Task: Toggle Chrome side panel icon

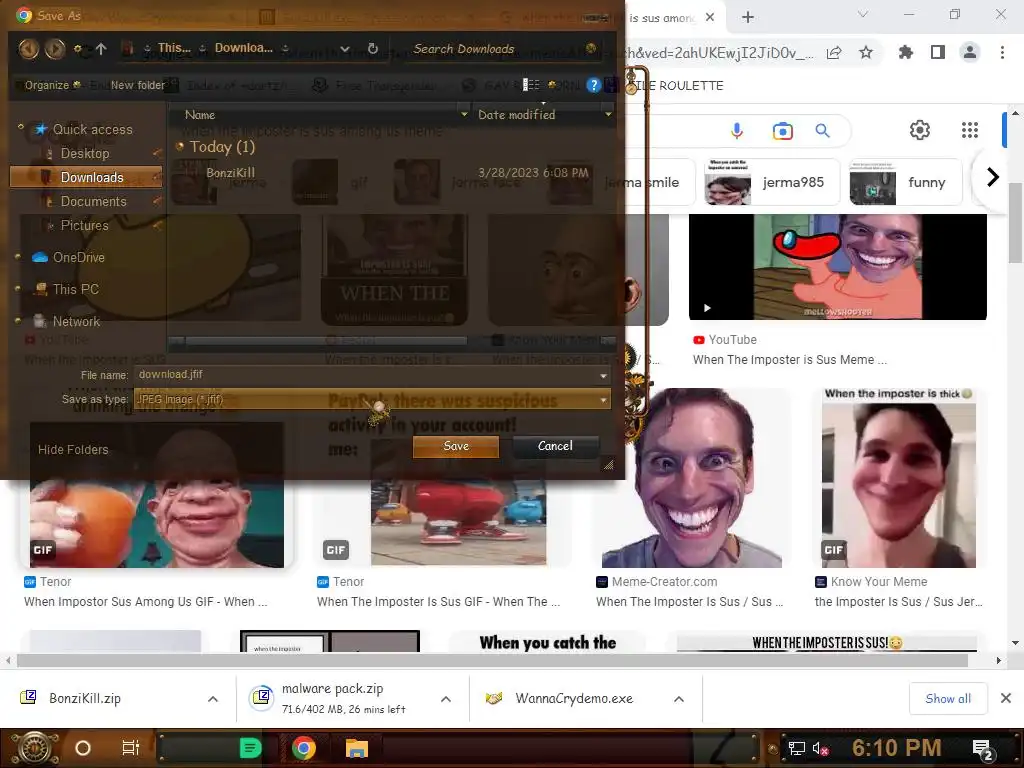Action: click(x=938, y=52)
